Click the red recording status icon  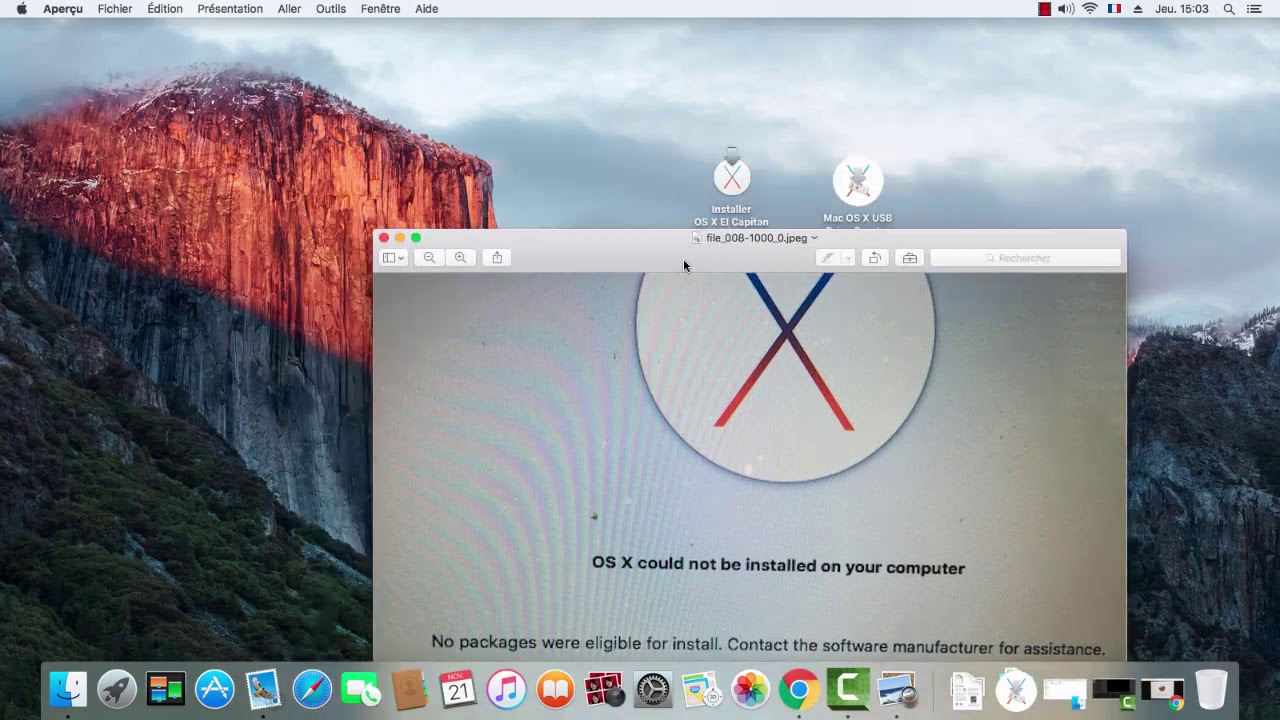tap(1044, 9)
